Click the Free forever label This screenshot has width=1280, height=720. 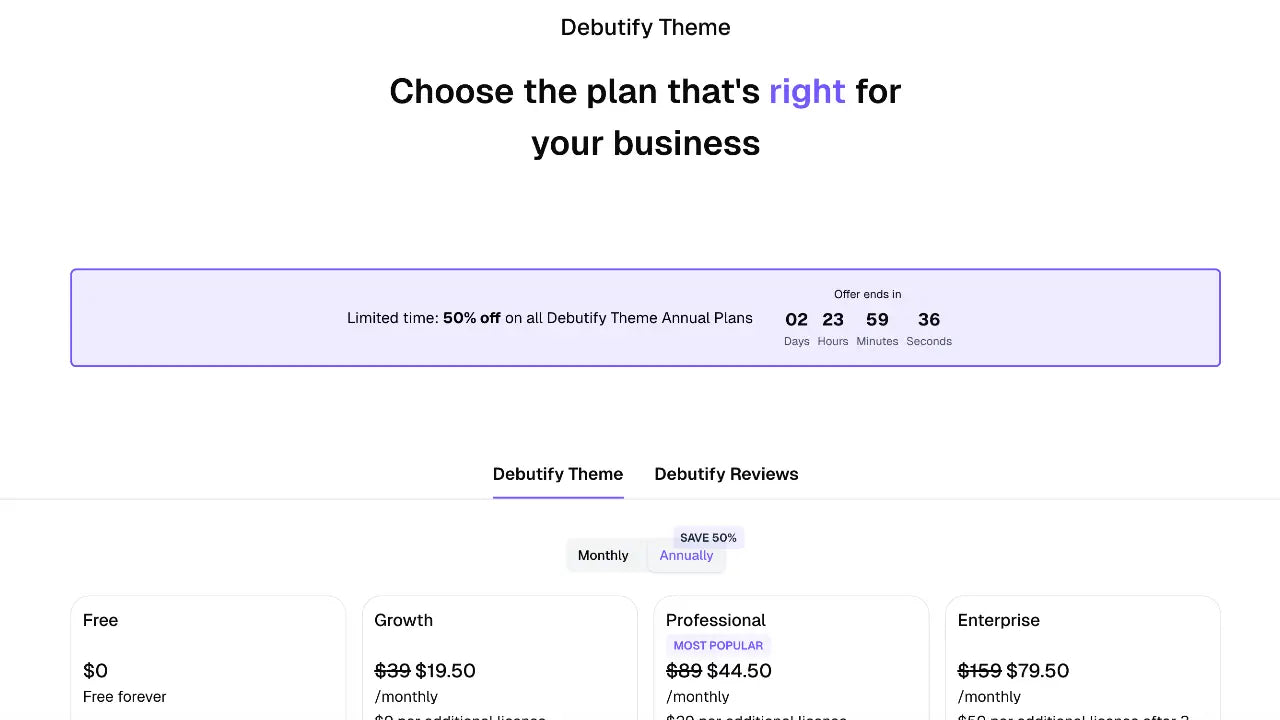coord(124,696)
